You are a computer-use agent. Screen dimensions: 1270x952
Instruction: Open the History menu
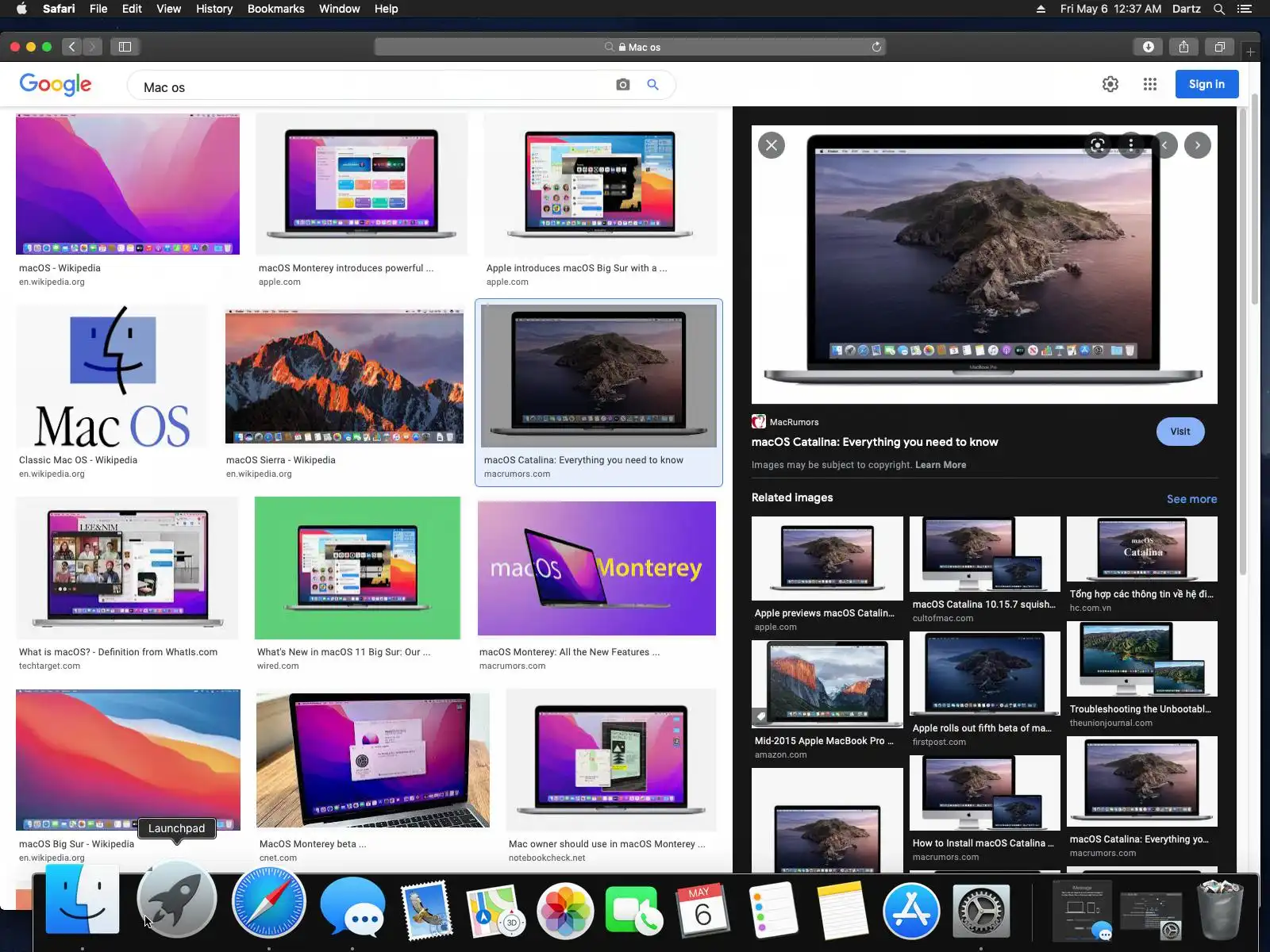coord(214,9)
